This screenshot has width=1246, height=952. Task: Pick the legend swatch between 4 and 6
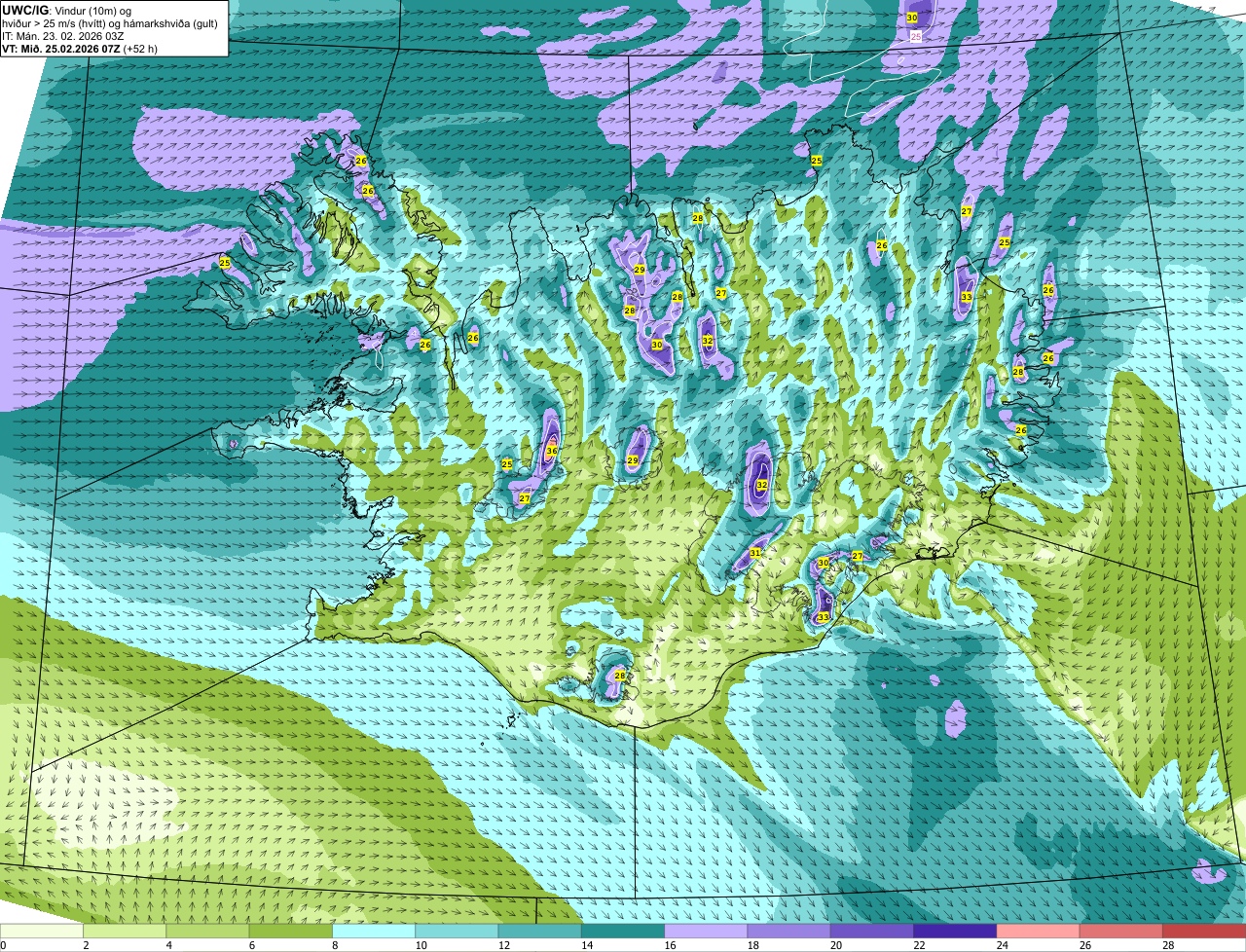click(x=208, y=931)
